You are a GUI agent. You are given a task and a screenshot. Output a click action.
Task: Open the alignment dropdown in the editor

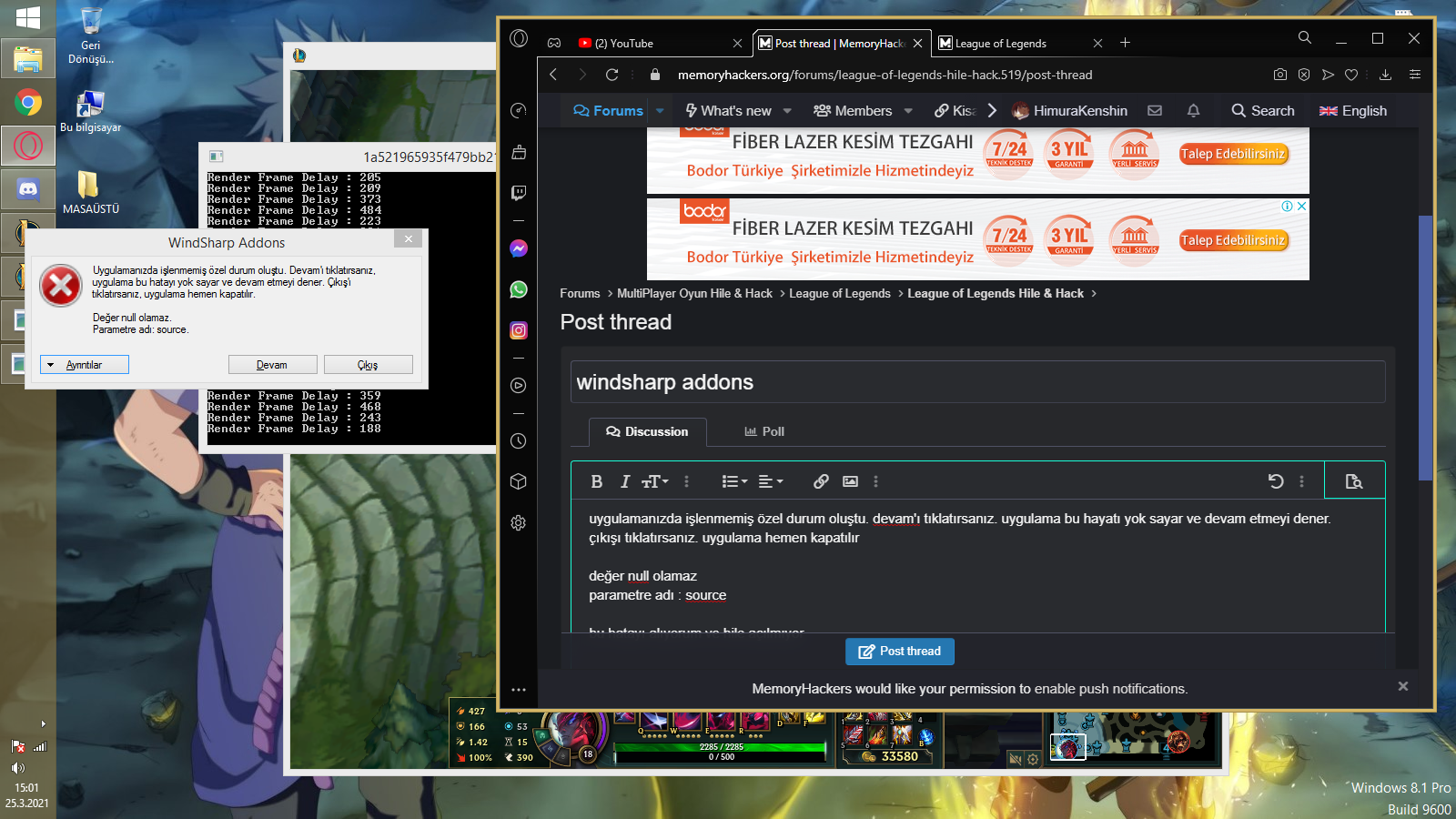point(771,481)
